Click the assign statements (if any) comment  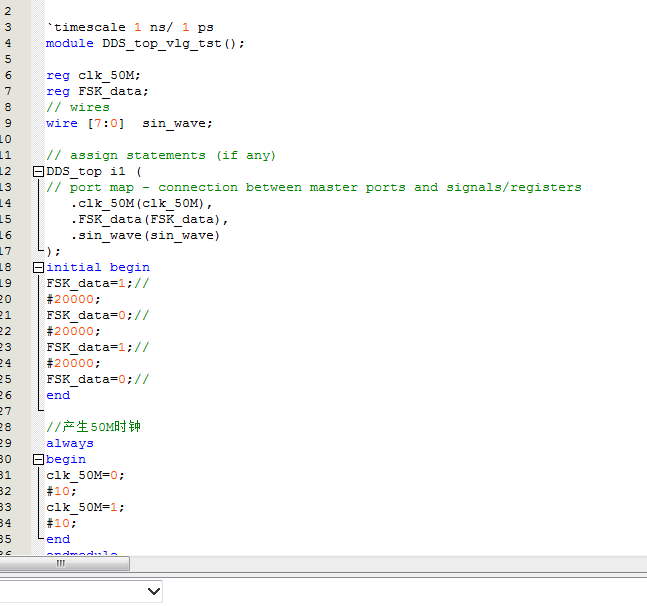coord(161,156)
